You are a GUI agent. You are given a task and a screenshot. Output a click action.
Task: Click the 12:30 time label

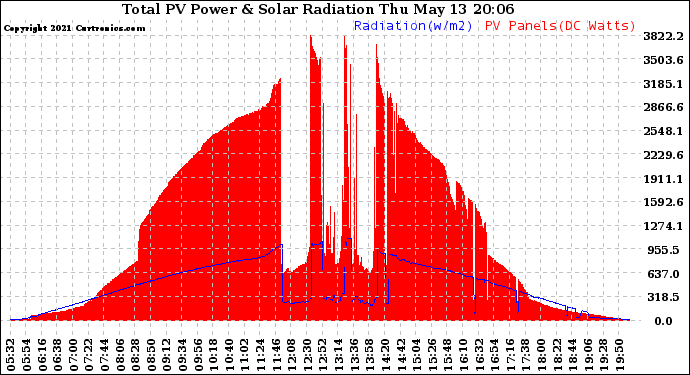tap(308, 355)
